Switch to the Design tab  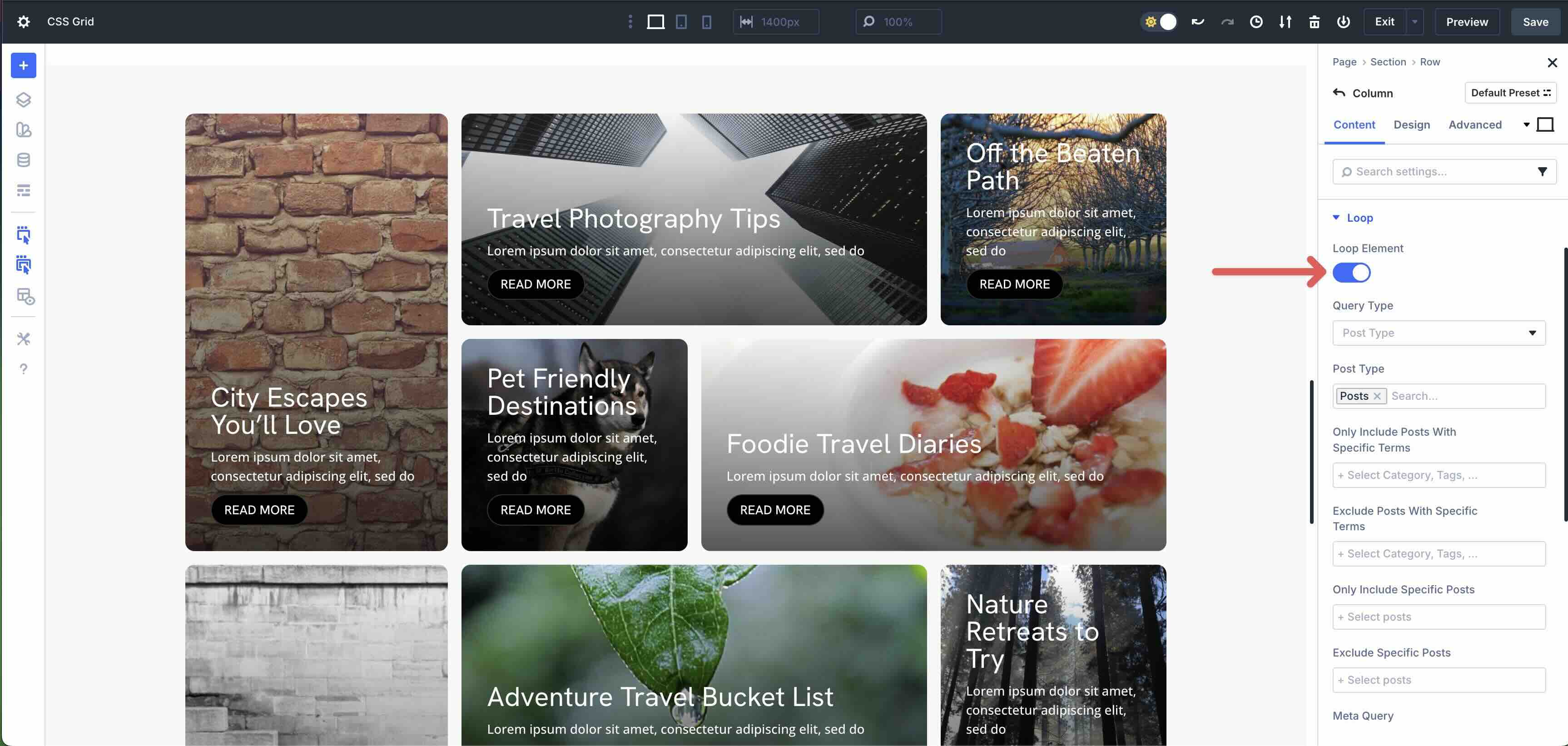1412,124
